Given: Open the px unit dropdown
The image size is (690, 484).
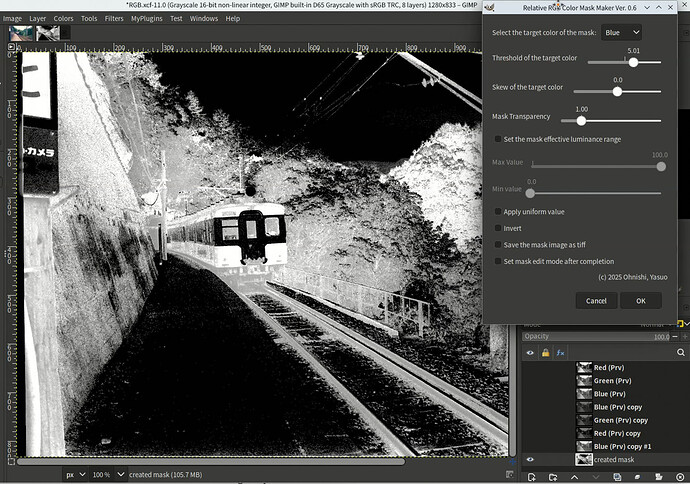Looking at the screenshot, I should click(x=76, y=474).
